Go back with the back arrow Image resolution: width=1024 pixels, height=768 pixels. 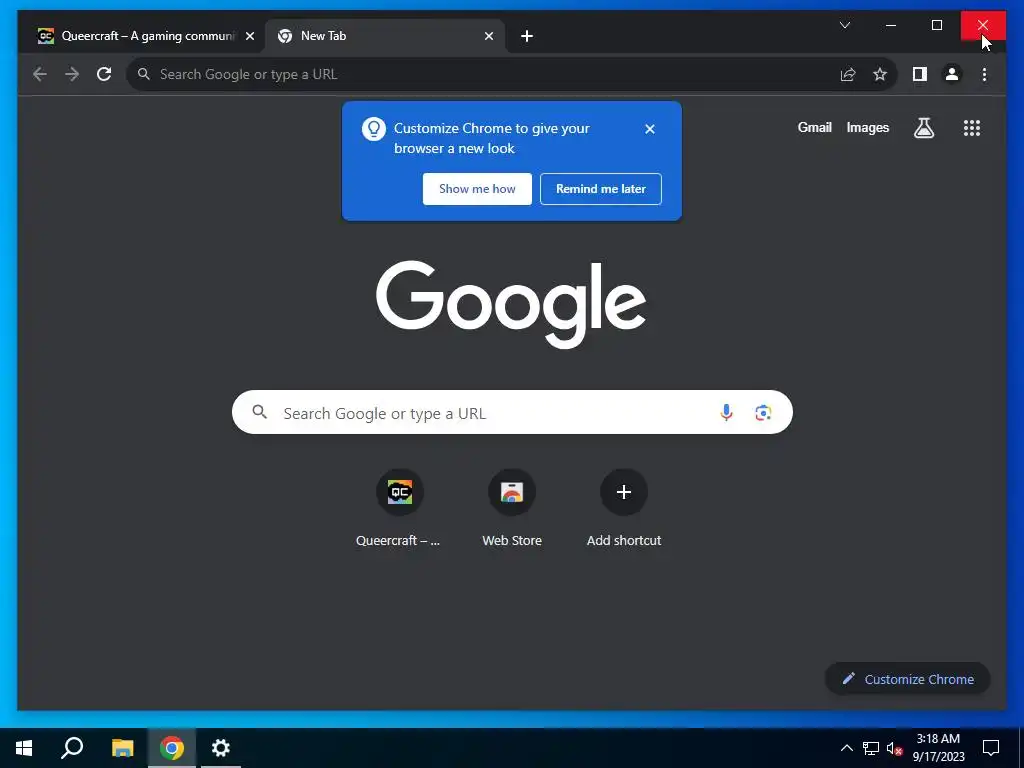coord(40,74)
